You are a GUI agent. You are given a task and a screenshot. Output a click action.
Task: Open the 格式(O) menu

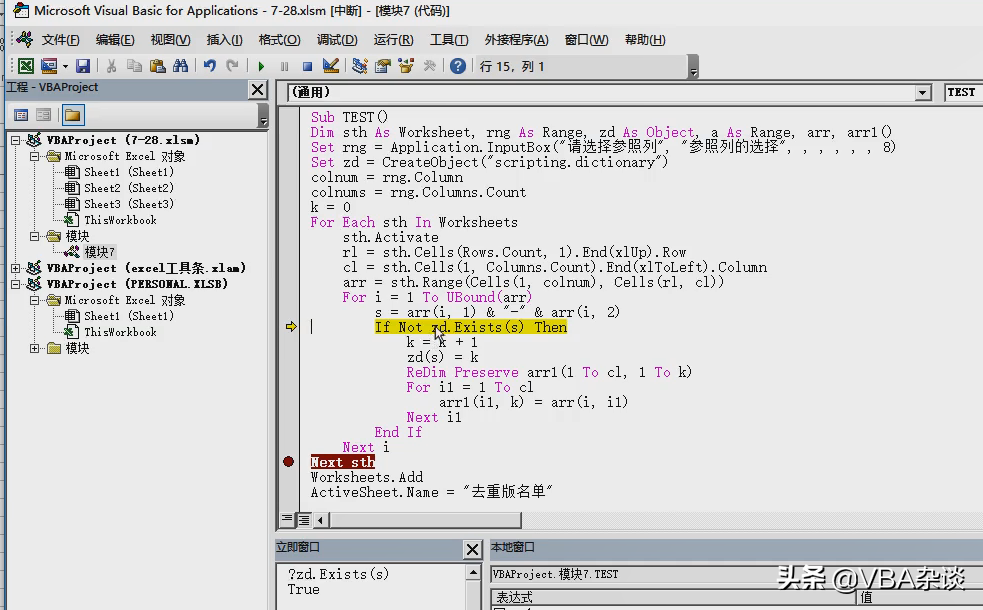(x=280, y=39)
